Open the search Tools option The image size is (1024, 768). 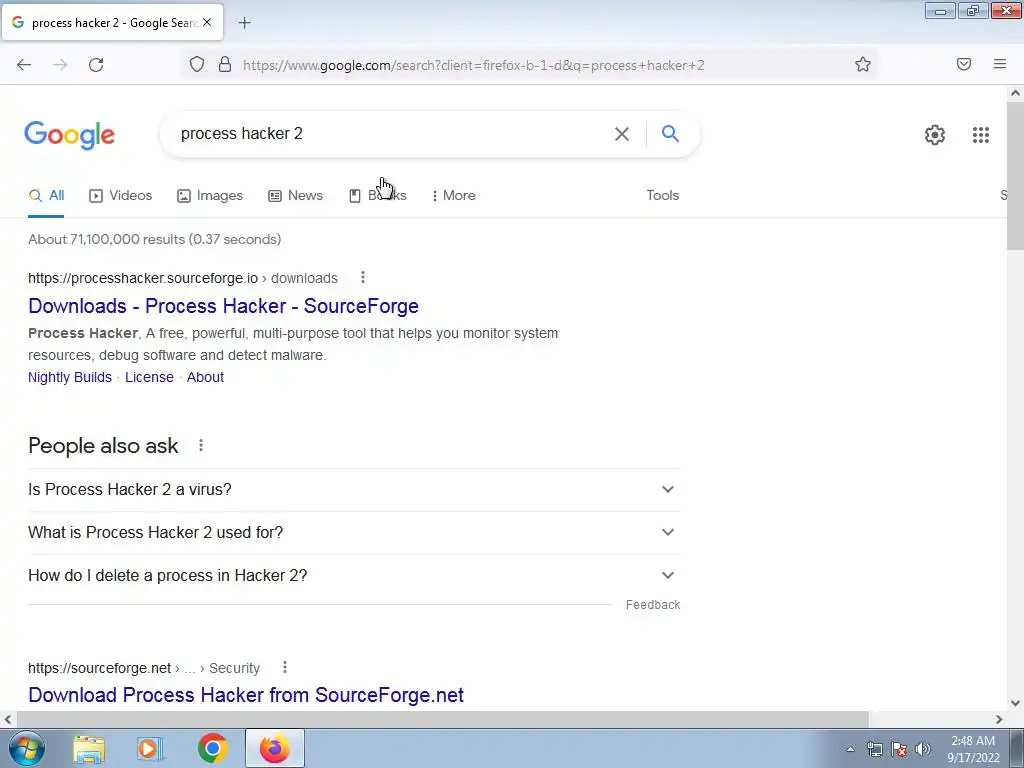tap(663, 195)
